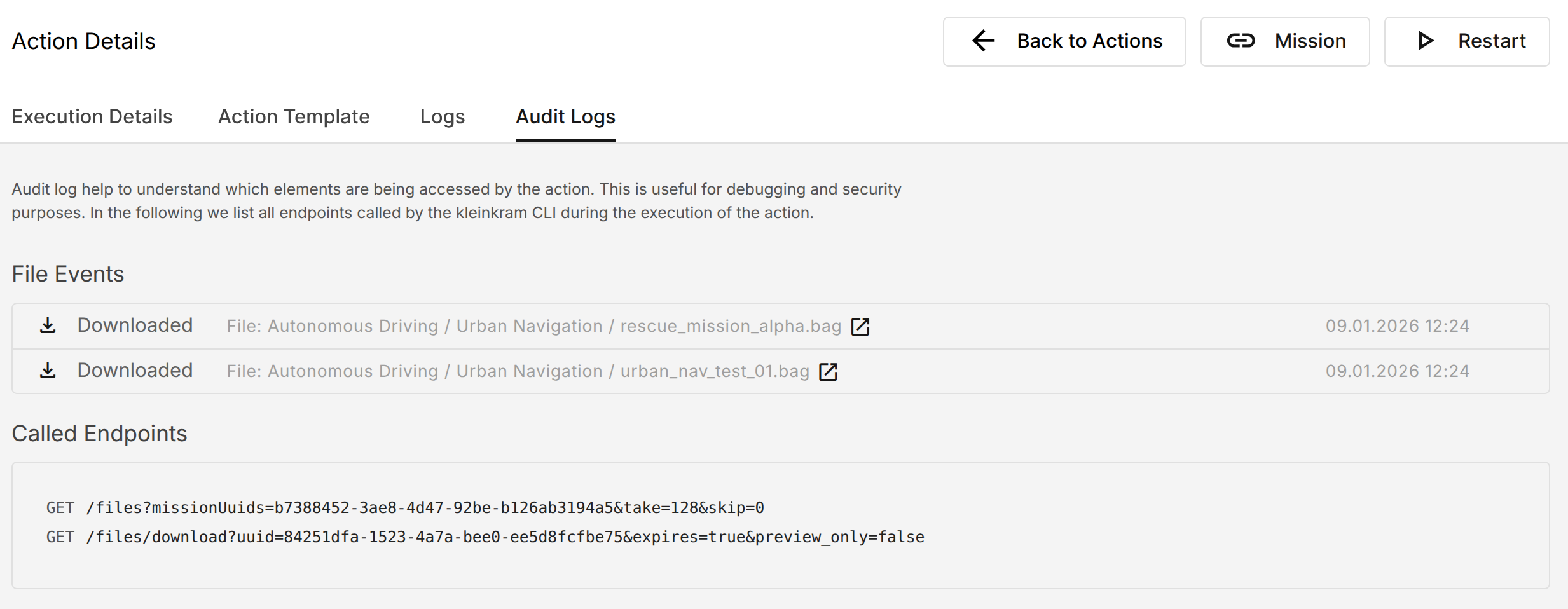Click the Mission button

pos(1284,41)
